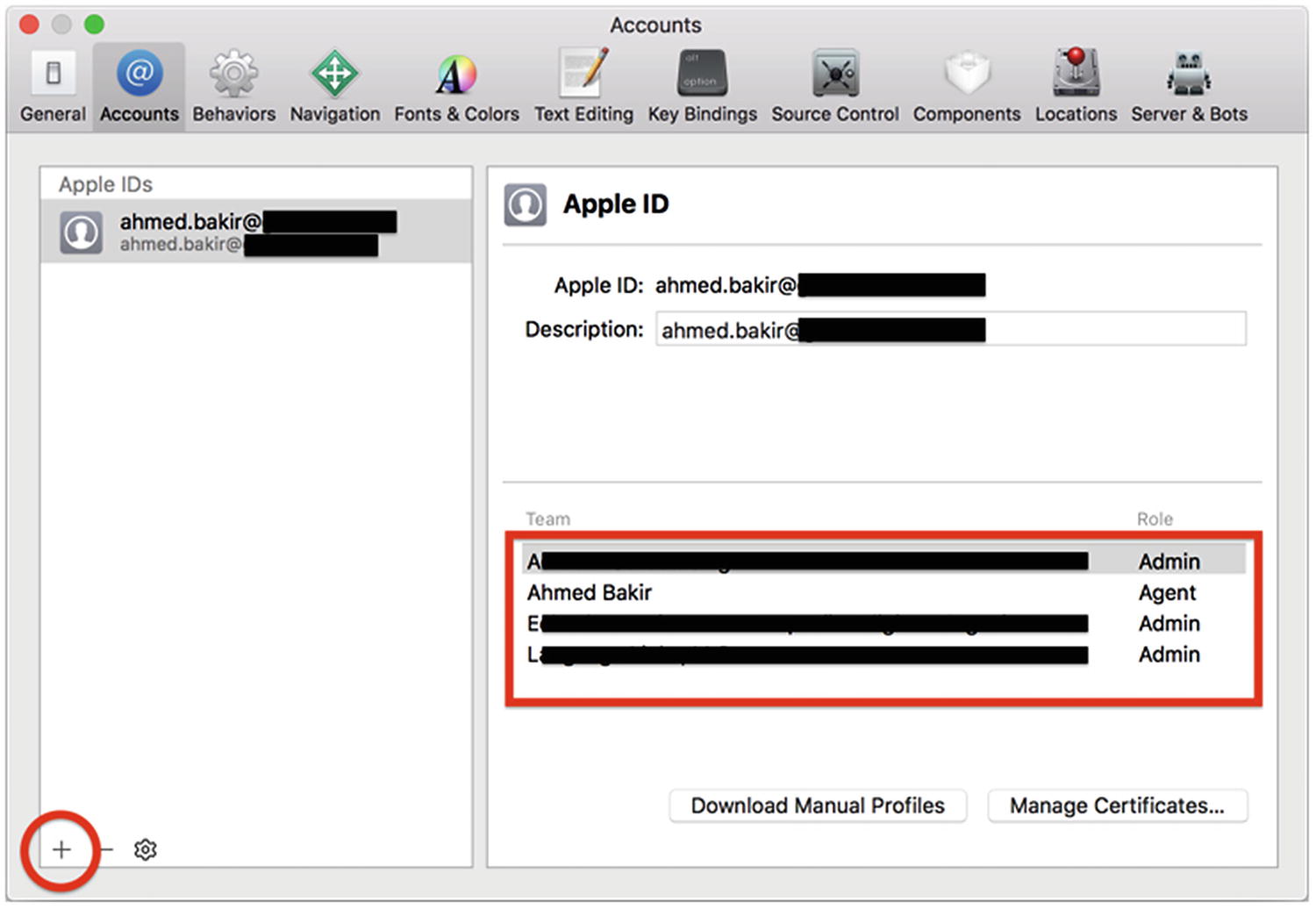The image size is (1316, 909).
Task: Open the account actions gear menu
Action: point(146,849)
